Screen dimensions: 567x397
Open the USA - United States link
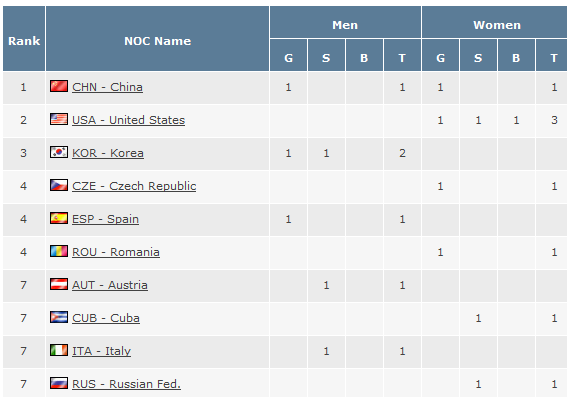tap(128, 120)
